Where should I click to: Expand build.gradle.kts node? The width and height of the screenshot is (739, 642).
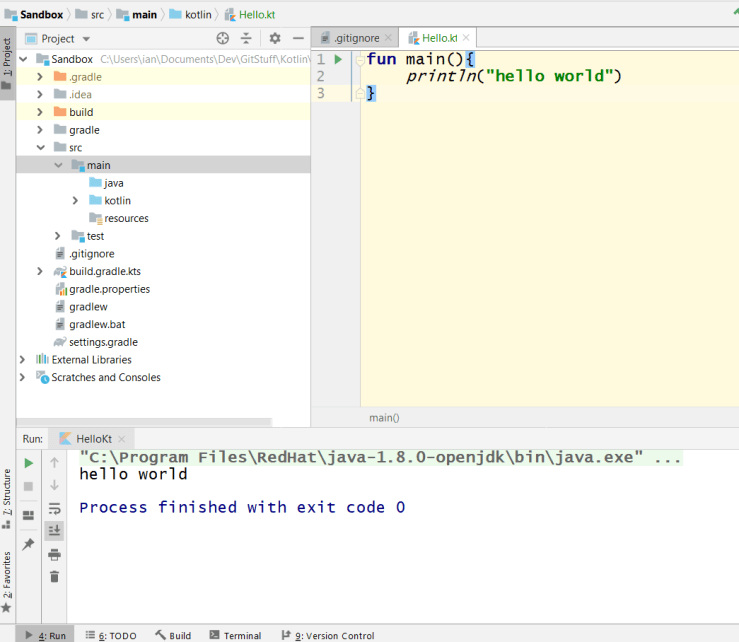[x=40, y=272]
